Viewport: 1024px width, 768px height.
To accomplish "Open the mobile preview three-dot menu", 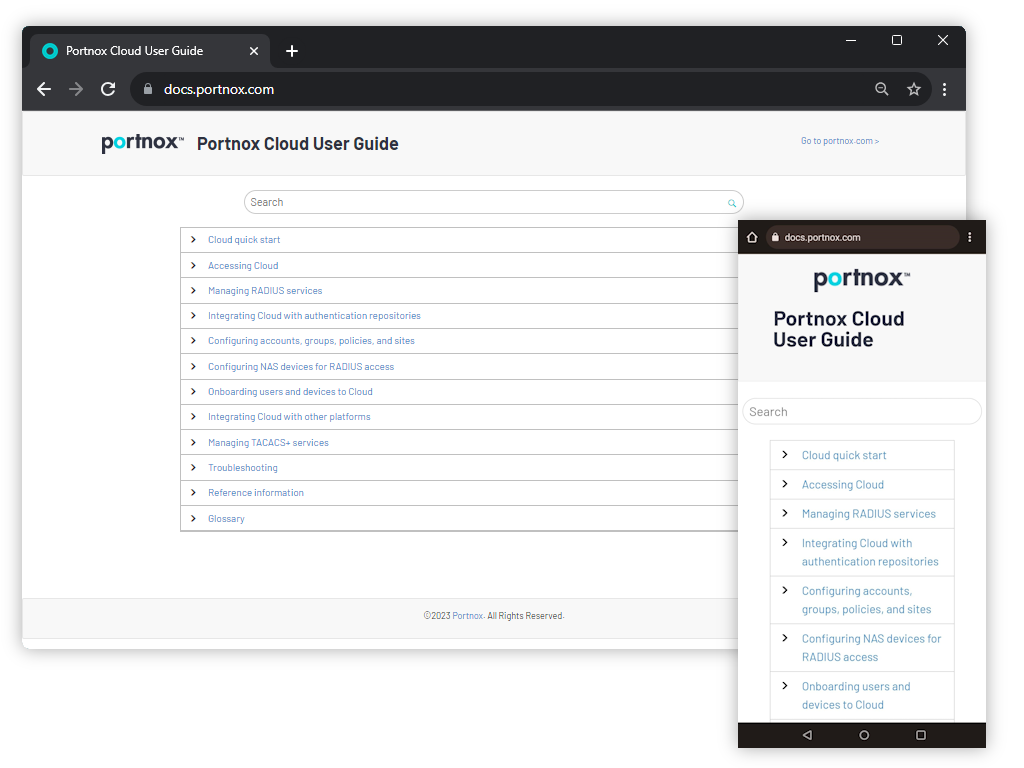I will (969, 237).
